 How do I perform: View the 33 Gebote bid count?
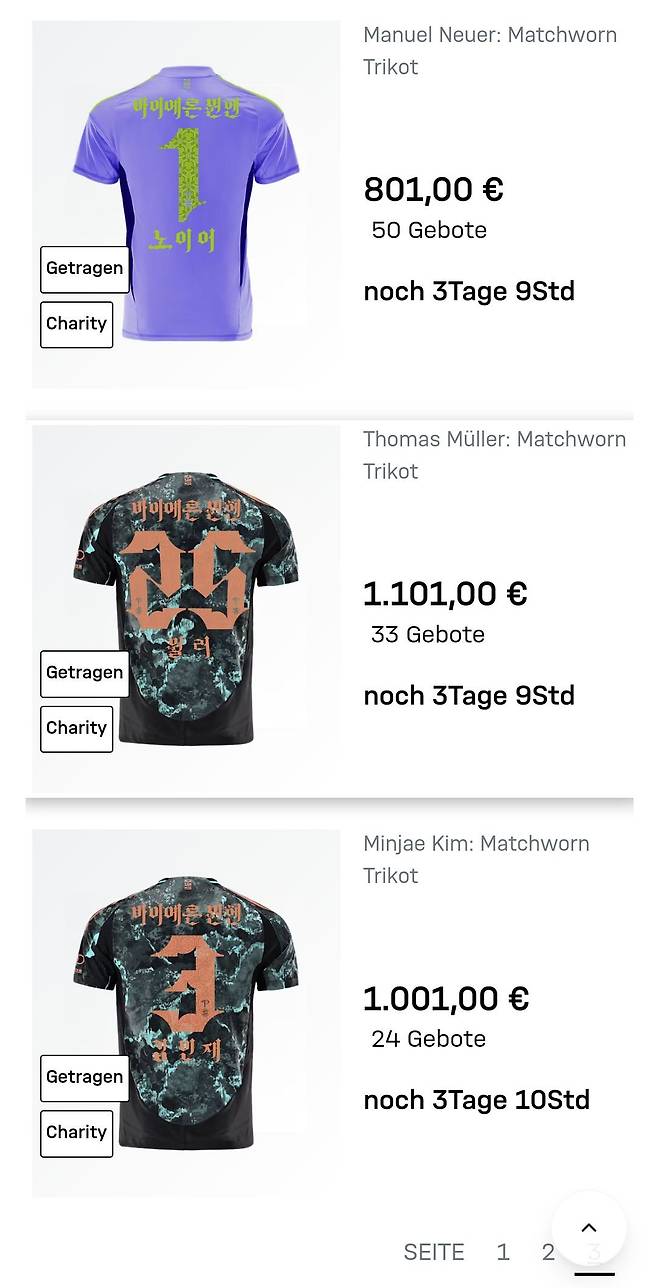pos(428,634)
